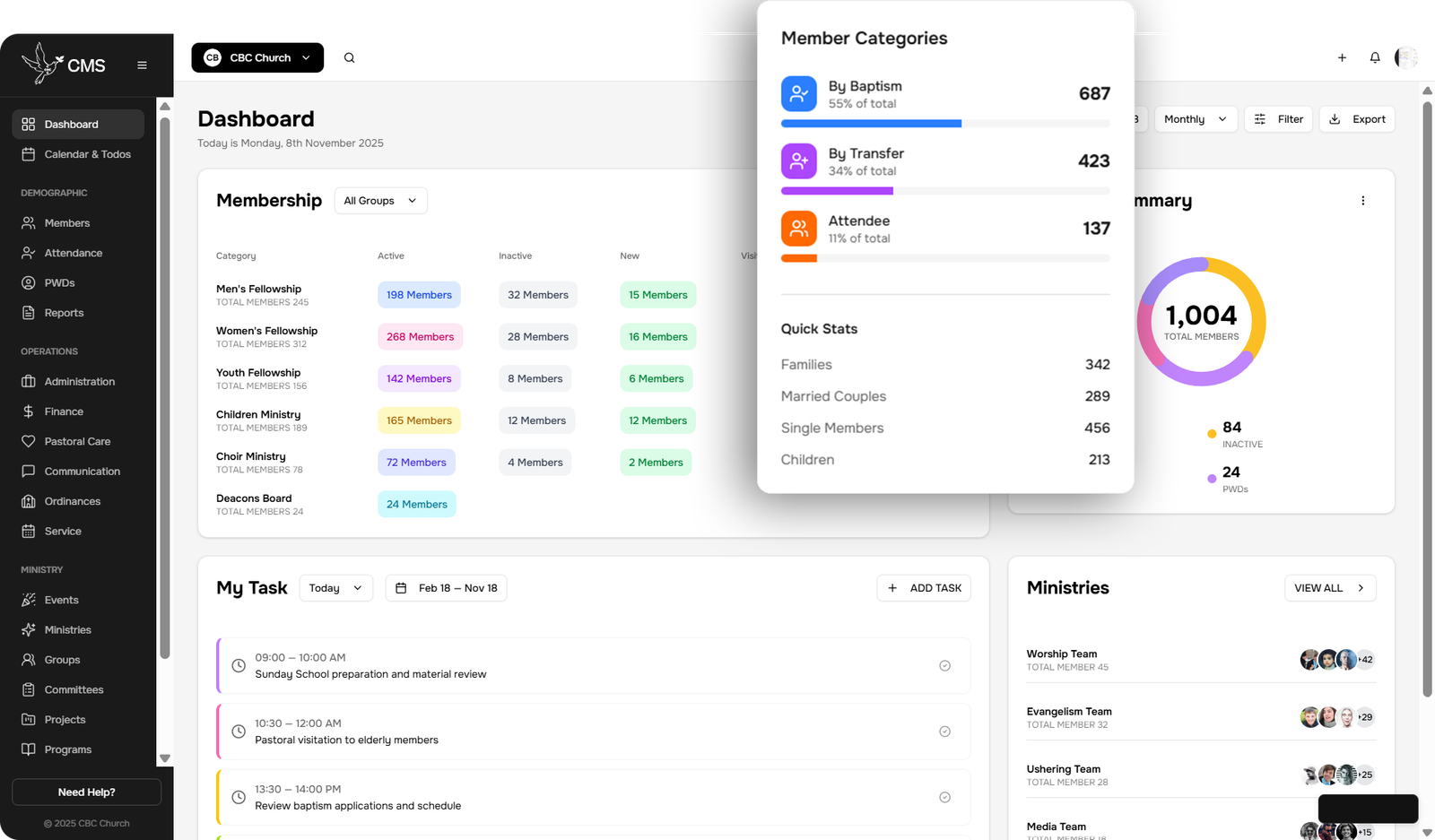Click the Attendee orange progress bar
The height and width of the screenshot is (840, 1435).
(x=799, y=258)
